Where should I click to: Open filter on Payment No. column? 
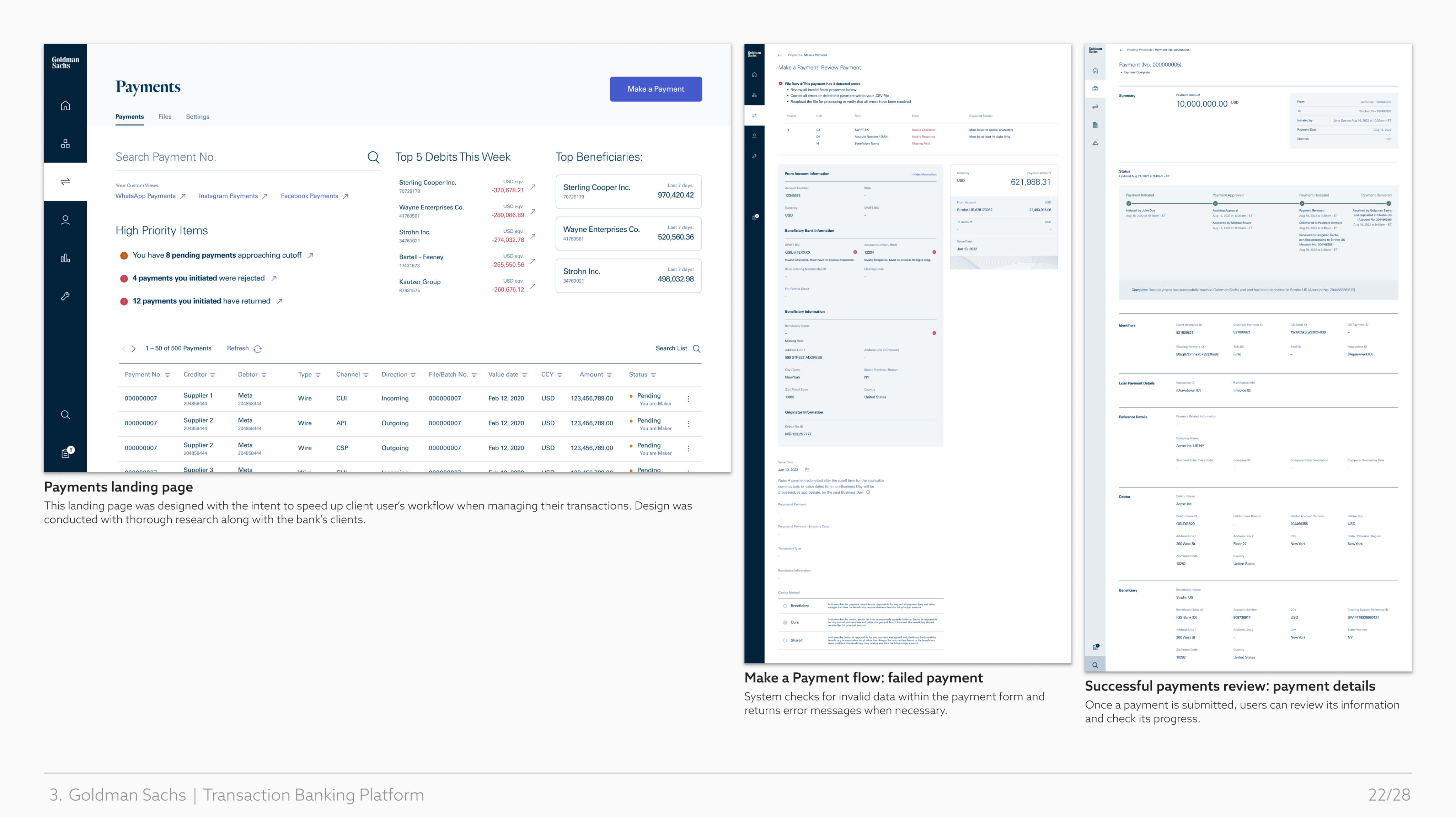click(167, 375)
